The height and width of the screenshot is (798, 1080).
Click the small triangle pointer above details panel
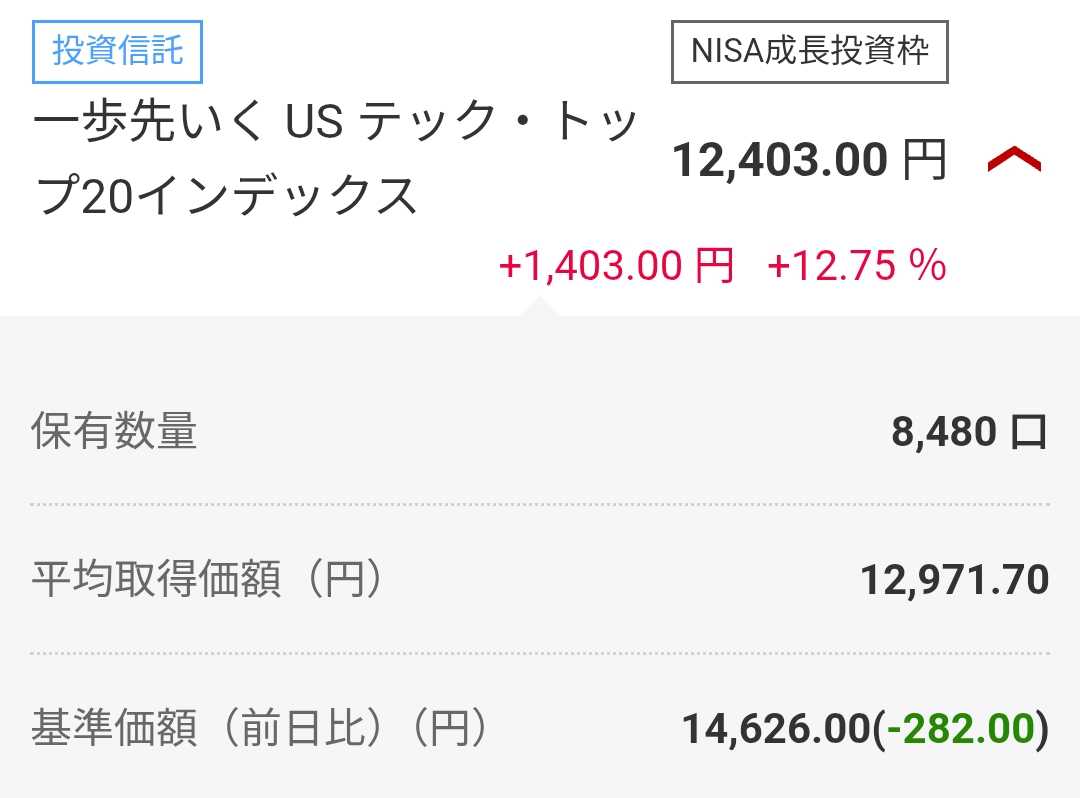point(540,307)
